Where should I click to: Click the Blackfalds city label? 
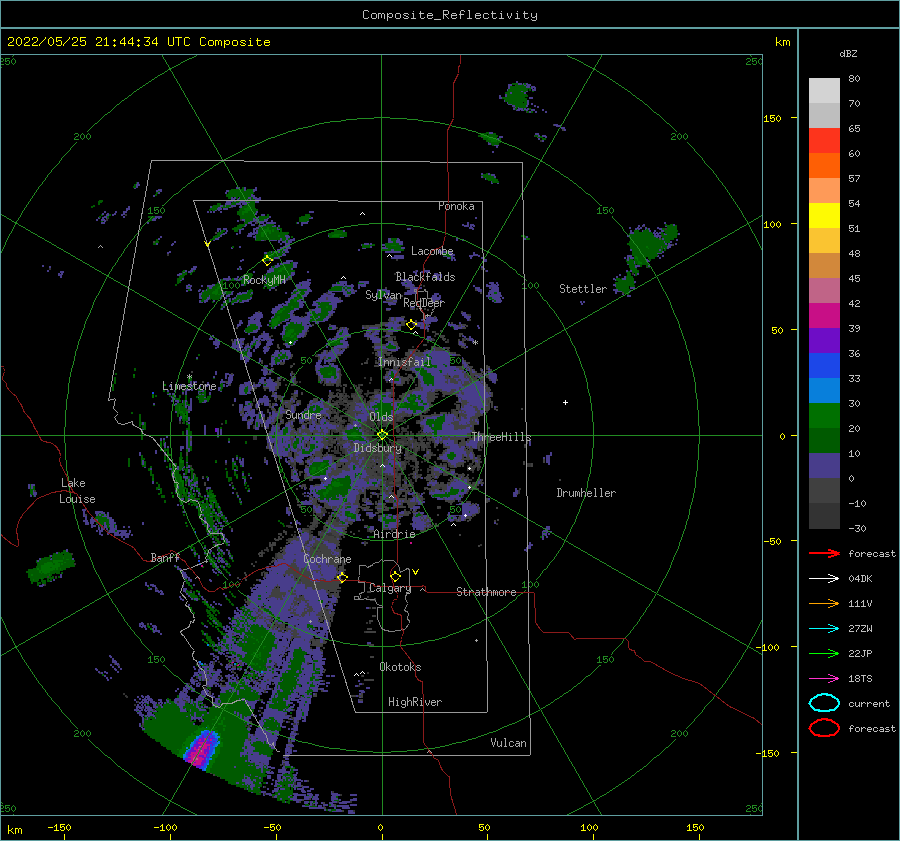tap(425, 277)
